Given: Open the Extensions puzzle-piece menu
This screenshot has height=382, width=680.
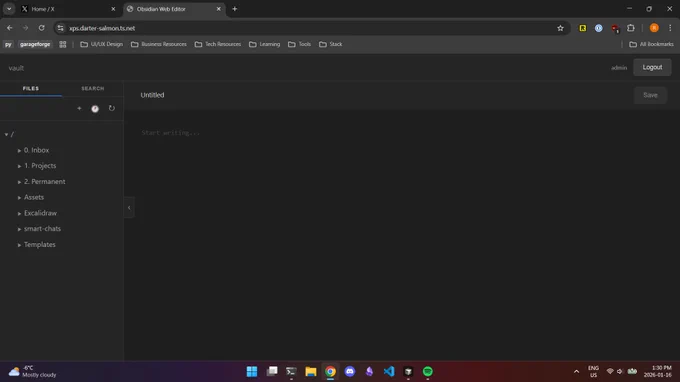Looking at the screenshot, I should click(631, 28).
